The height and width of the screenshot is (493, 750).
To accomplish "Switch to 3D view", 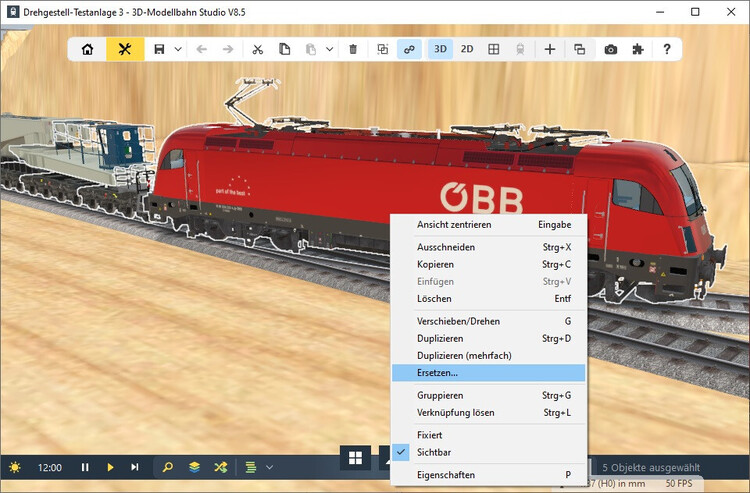I will point(441,49).
